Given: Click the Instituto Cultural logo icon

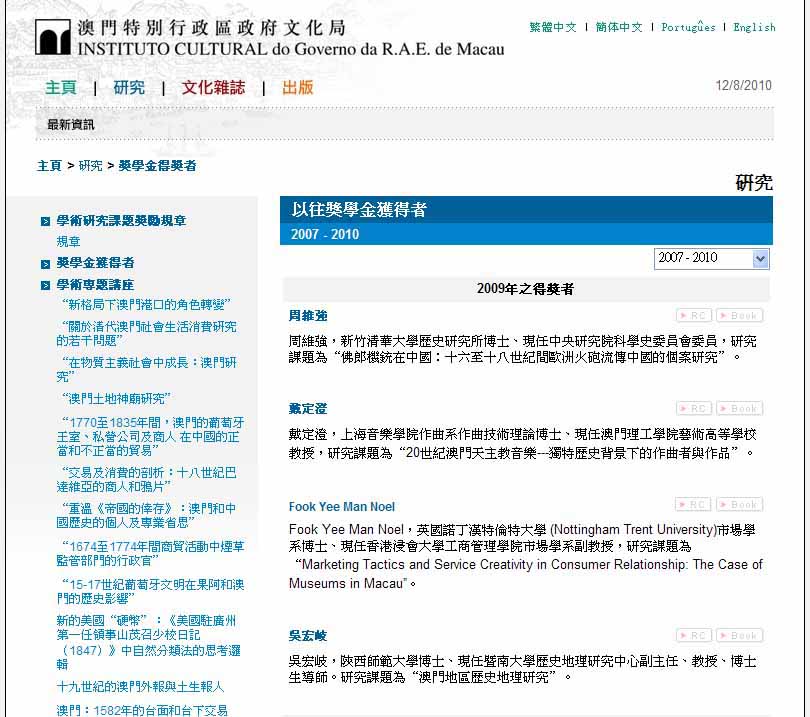Looking at the screenshot, I should point(53,37).
